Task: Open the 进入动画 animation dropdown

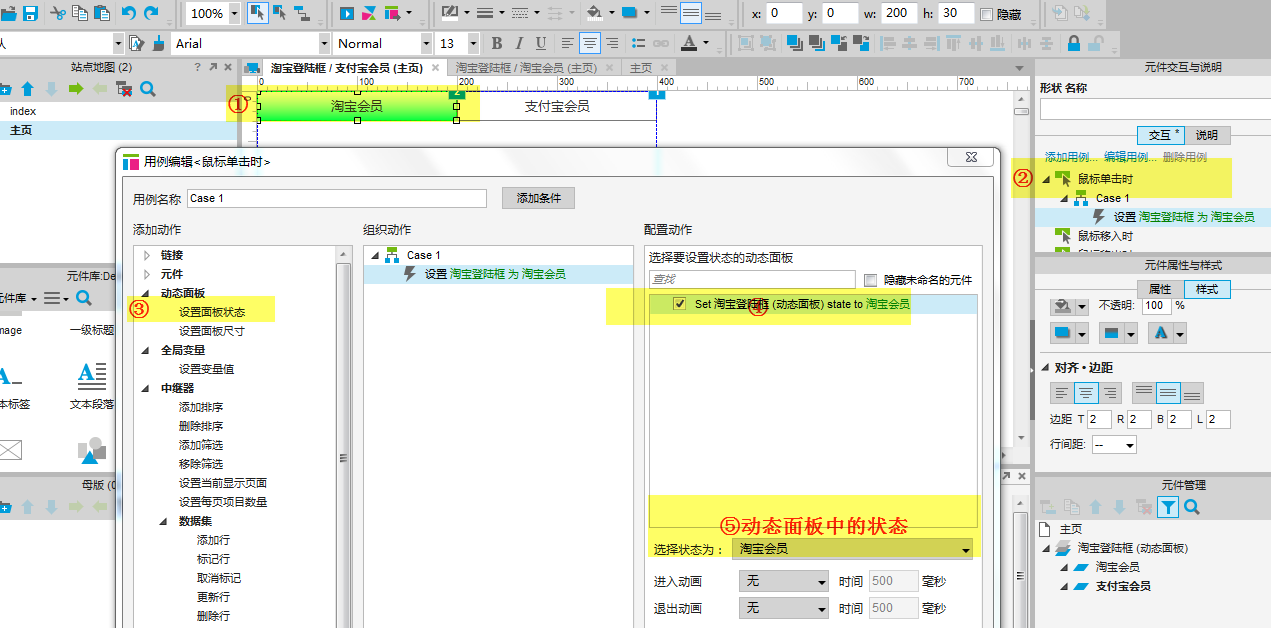Action: click(783, 581)
